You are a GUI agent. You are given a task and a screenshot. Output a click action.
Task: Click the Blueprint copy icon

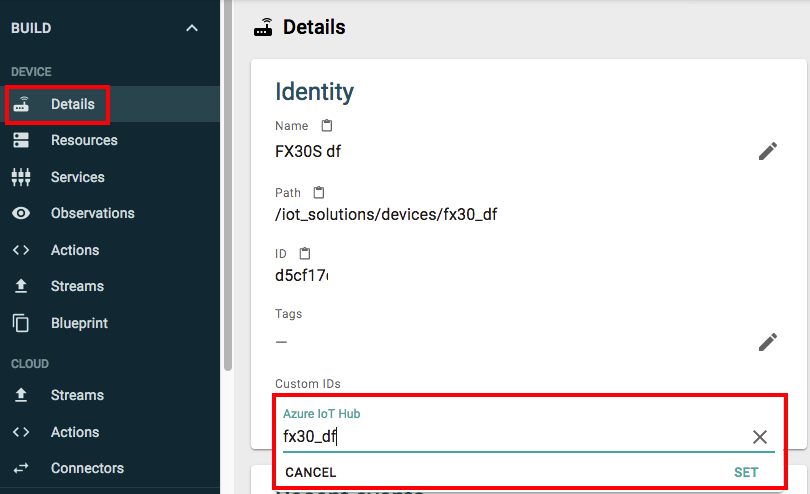coord(21,323)
